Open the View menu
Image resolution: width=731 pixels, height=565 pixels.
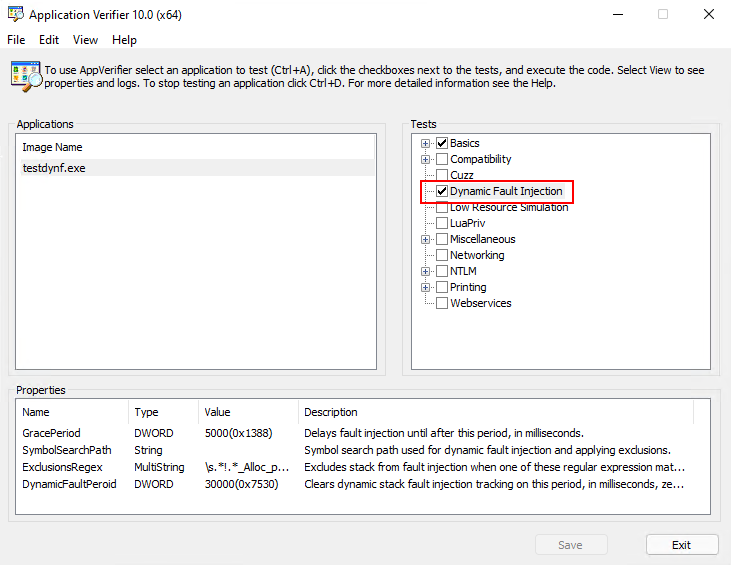[85, 40]
